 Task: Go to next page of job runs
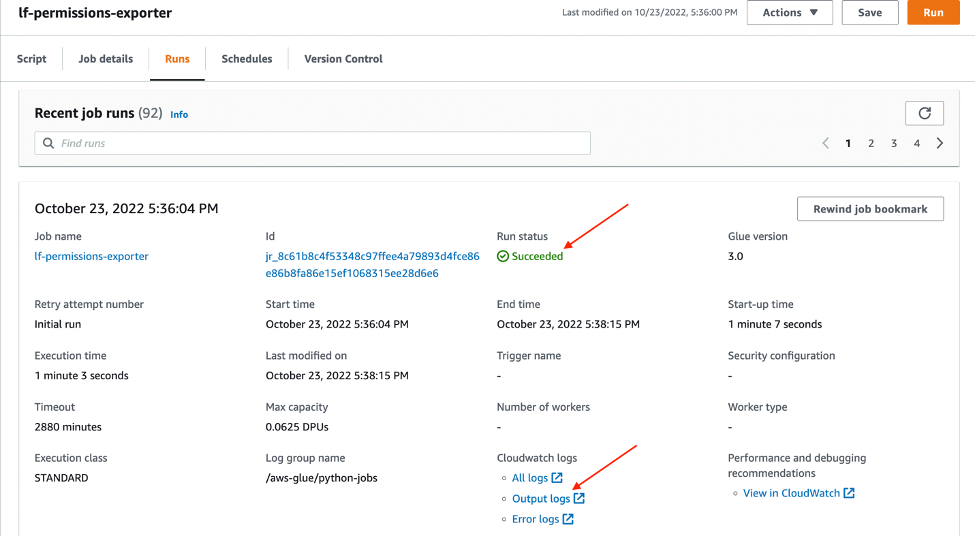click(x=940, y=143)
